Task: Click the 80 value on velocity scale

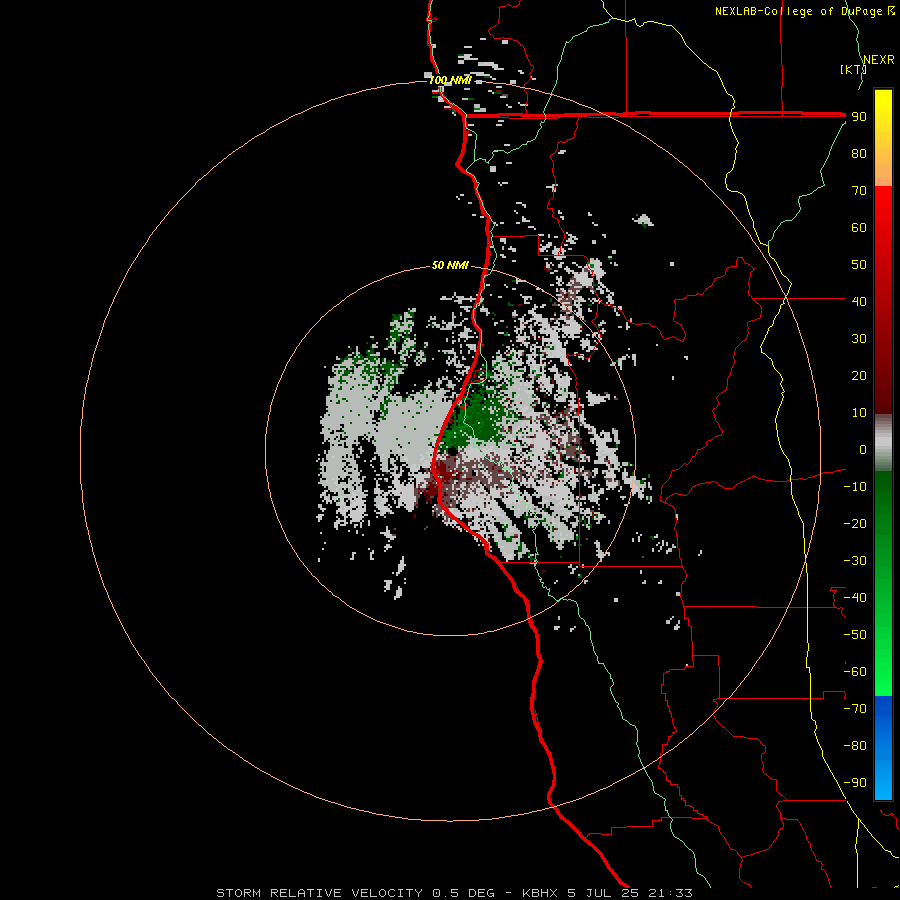Action: (x=859, y=153)
